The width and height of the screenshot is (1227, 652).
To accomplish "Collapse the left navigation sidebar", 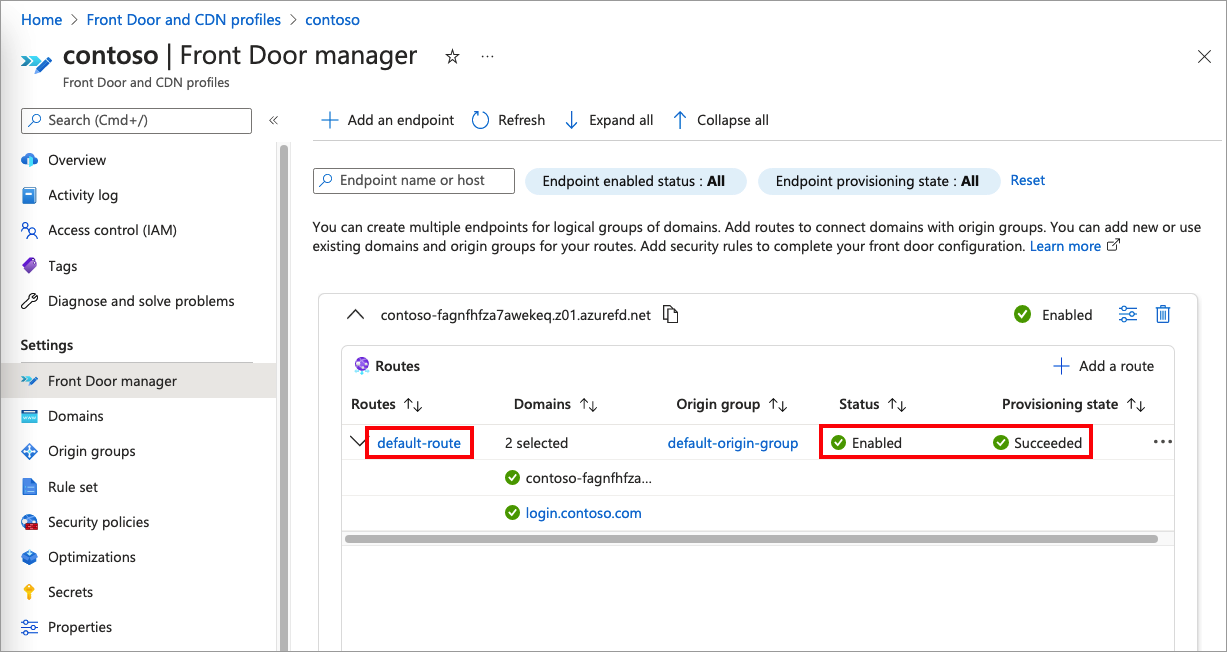I will coord(273,119).
